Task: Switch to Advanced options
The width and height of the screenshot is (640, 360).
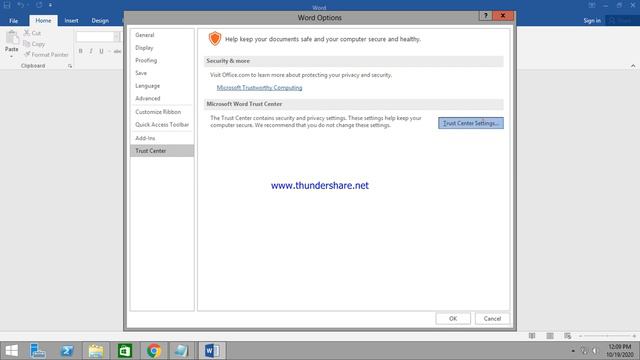Action: click(x=162, y=98)
